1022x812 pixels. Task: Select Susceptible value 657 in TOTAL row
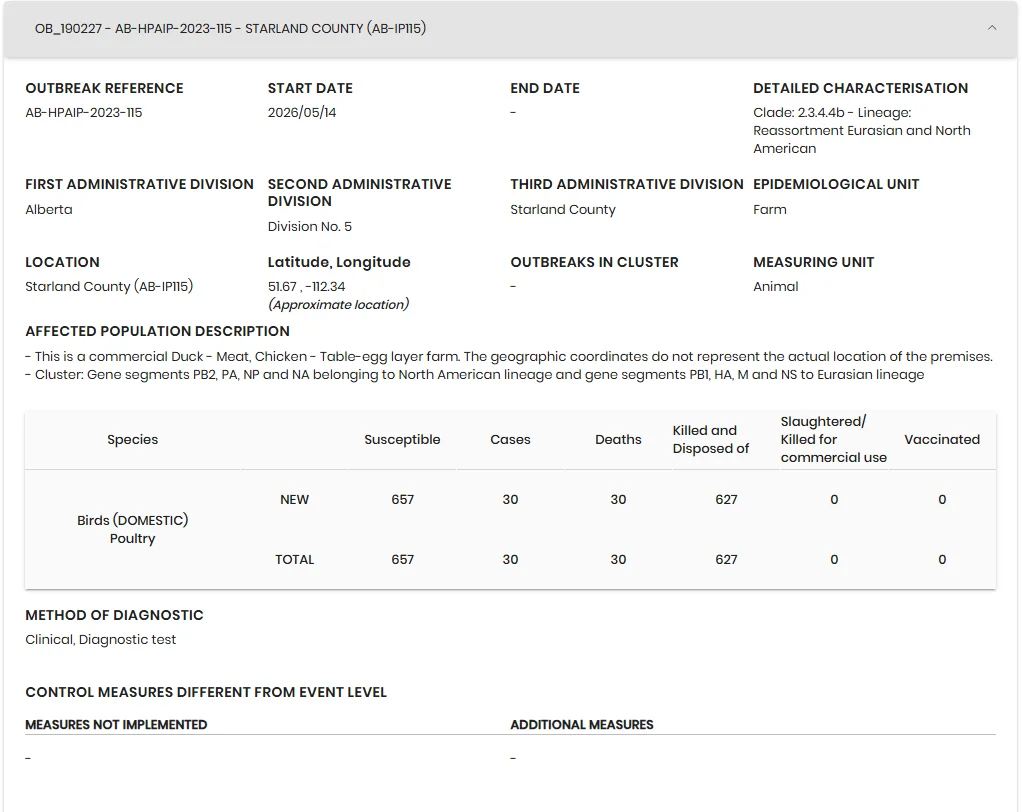[x=402, y=560]
